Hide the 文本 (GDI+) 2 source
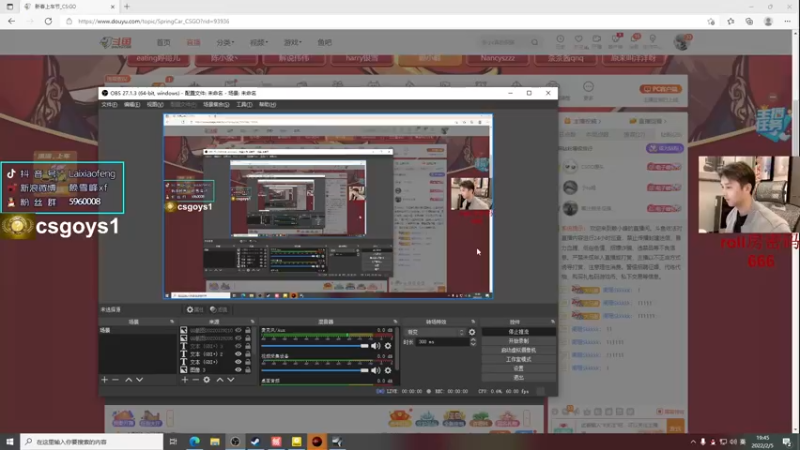800x450 pixels. click(238, 354)
